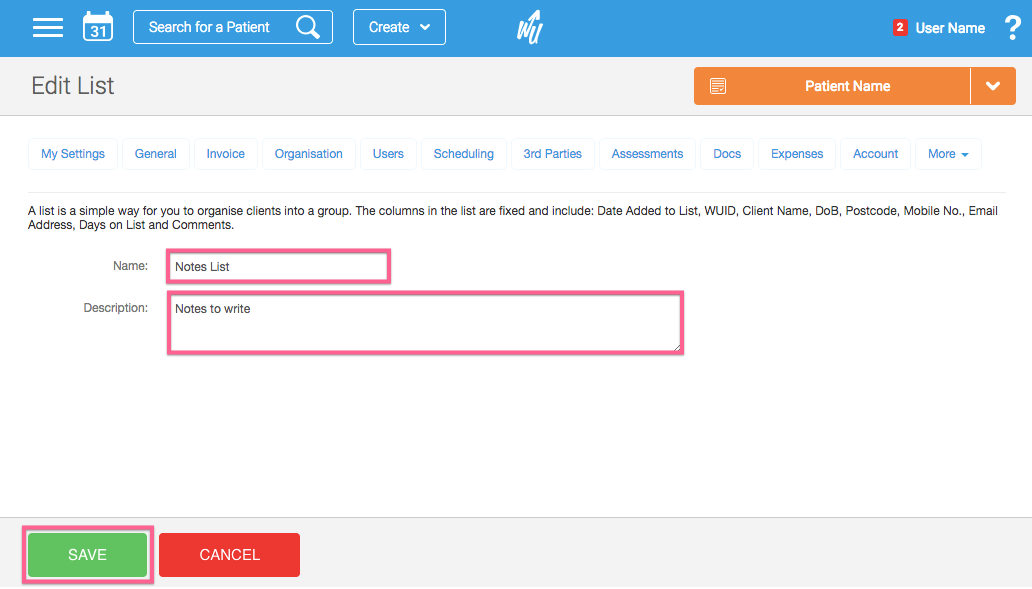Open the Assessments tab

pyautogui.click(x=647, y=154)
